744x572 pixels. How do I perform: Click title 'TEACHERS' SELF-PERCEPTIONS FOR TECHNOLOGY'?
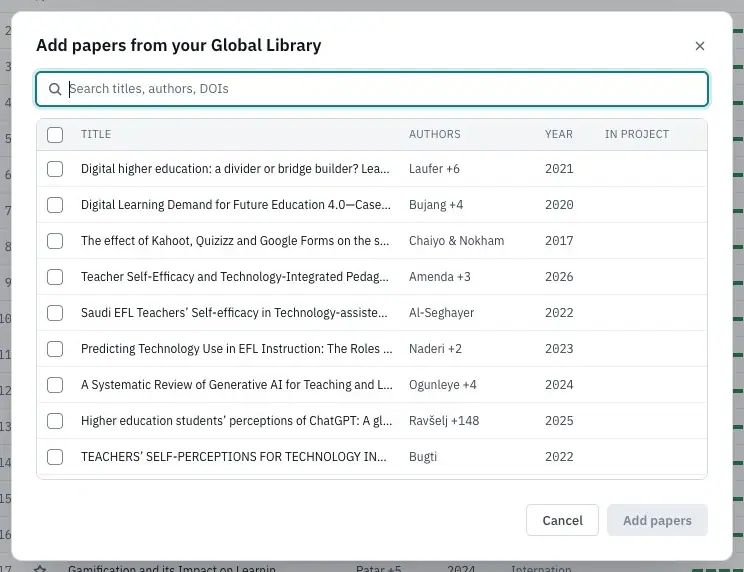coord(233,457)
